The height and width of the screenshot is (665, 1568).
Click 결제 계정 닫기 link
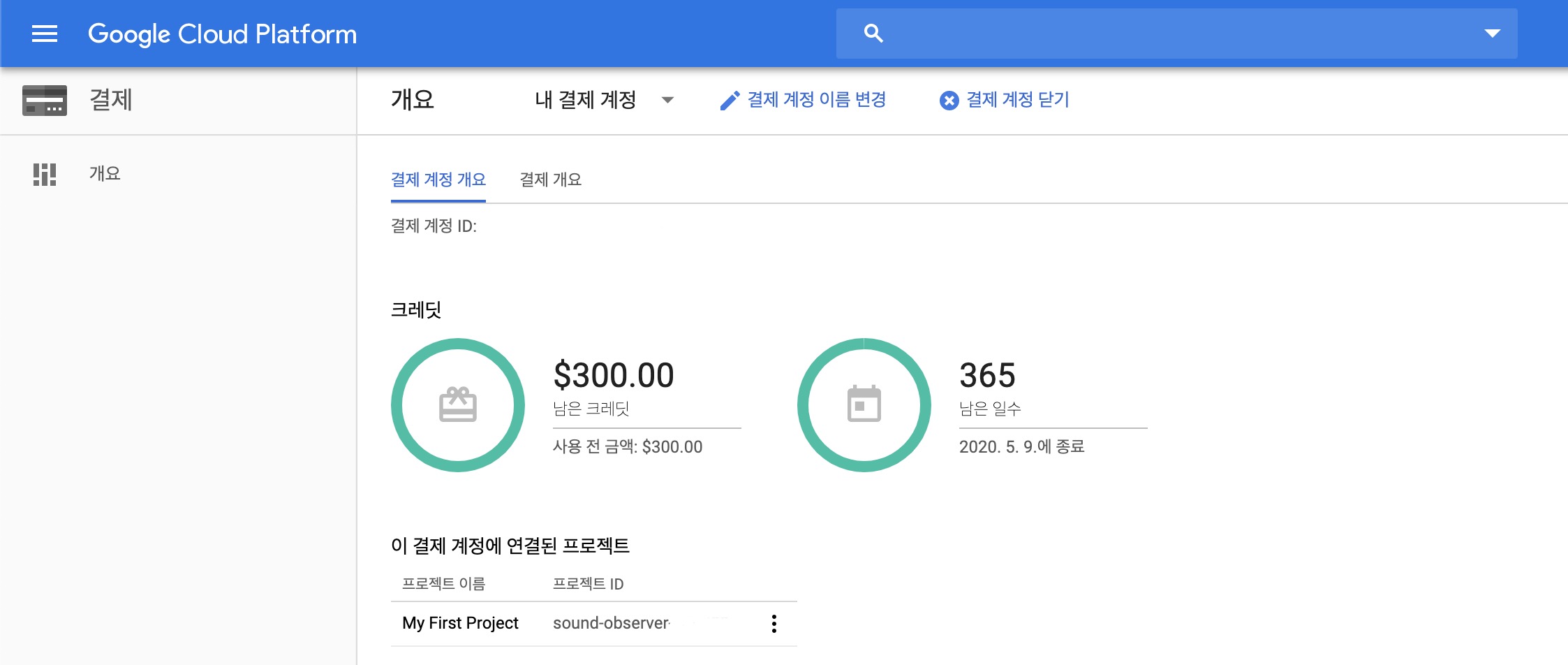tap(1017, 100)
